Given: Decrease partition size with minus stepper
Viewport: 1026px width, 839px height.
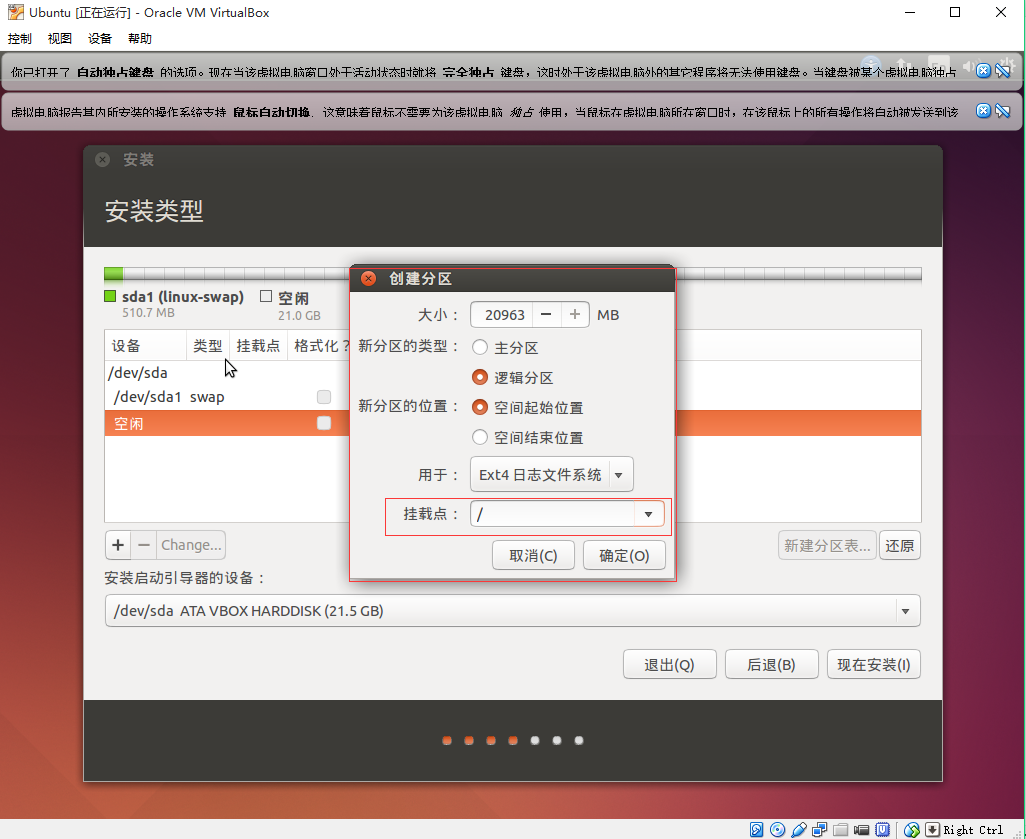Looking at the screenshot, I should [546, 315].
